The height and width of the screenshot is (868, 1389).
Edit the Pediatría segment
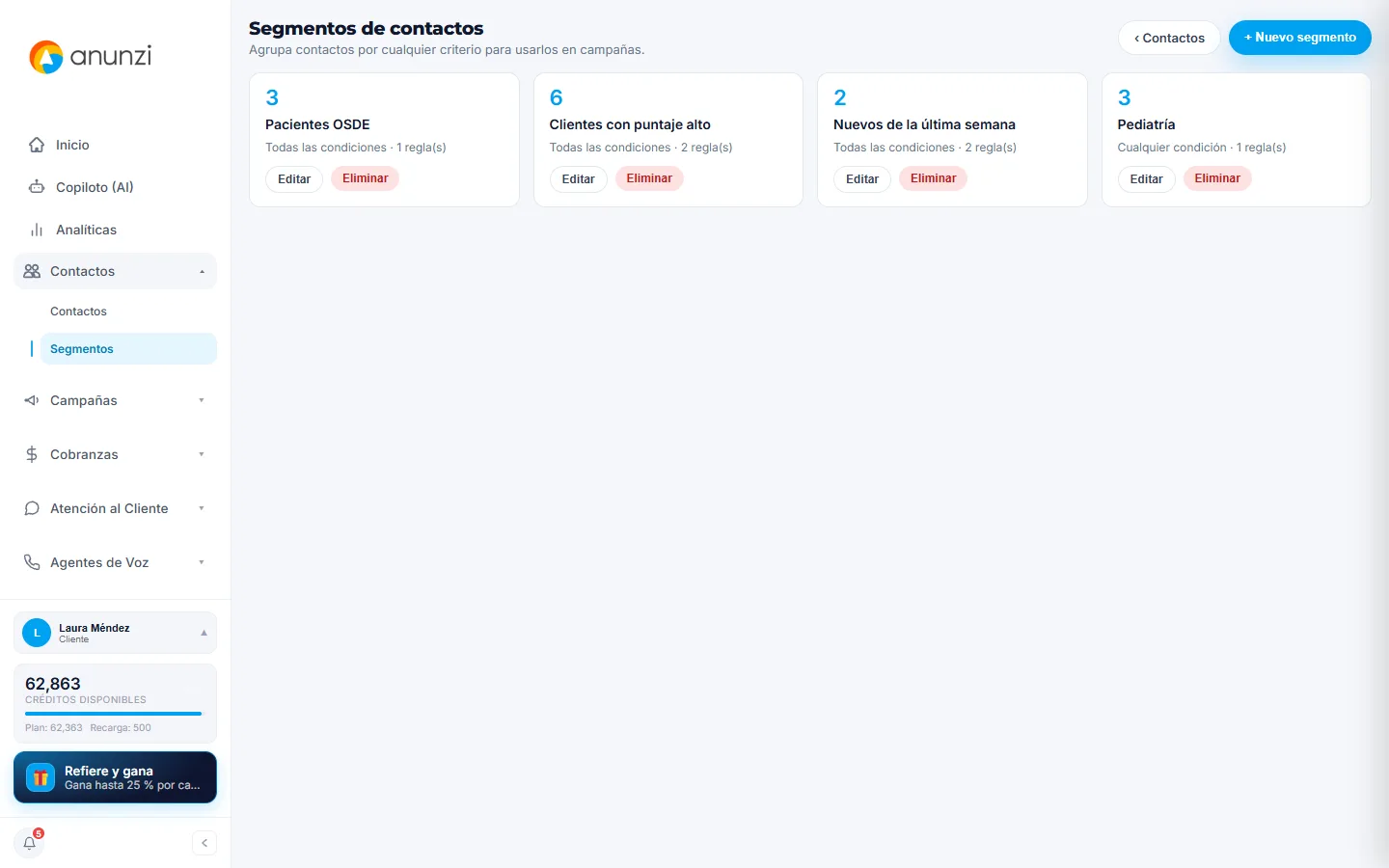pos(1147,178)
